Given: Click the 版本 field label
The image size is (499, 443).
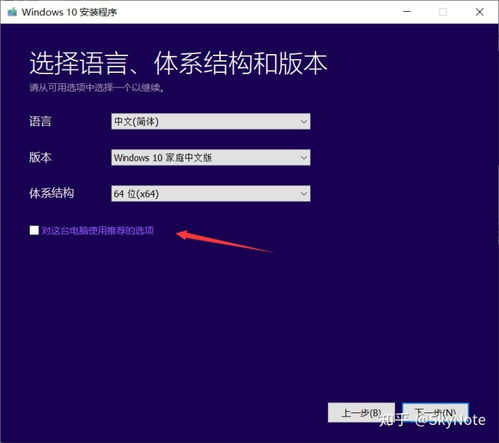Looking at the screenshot, I should coord(40,157).
